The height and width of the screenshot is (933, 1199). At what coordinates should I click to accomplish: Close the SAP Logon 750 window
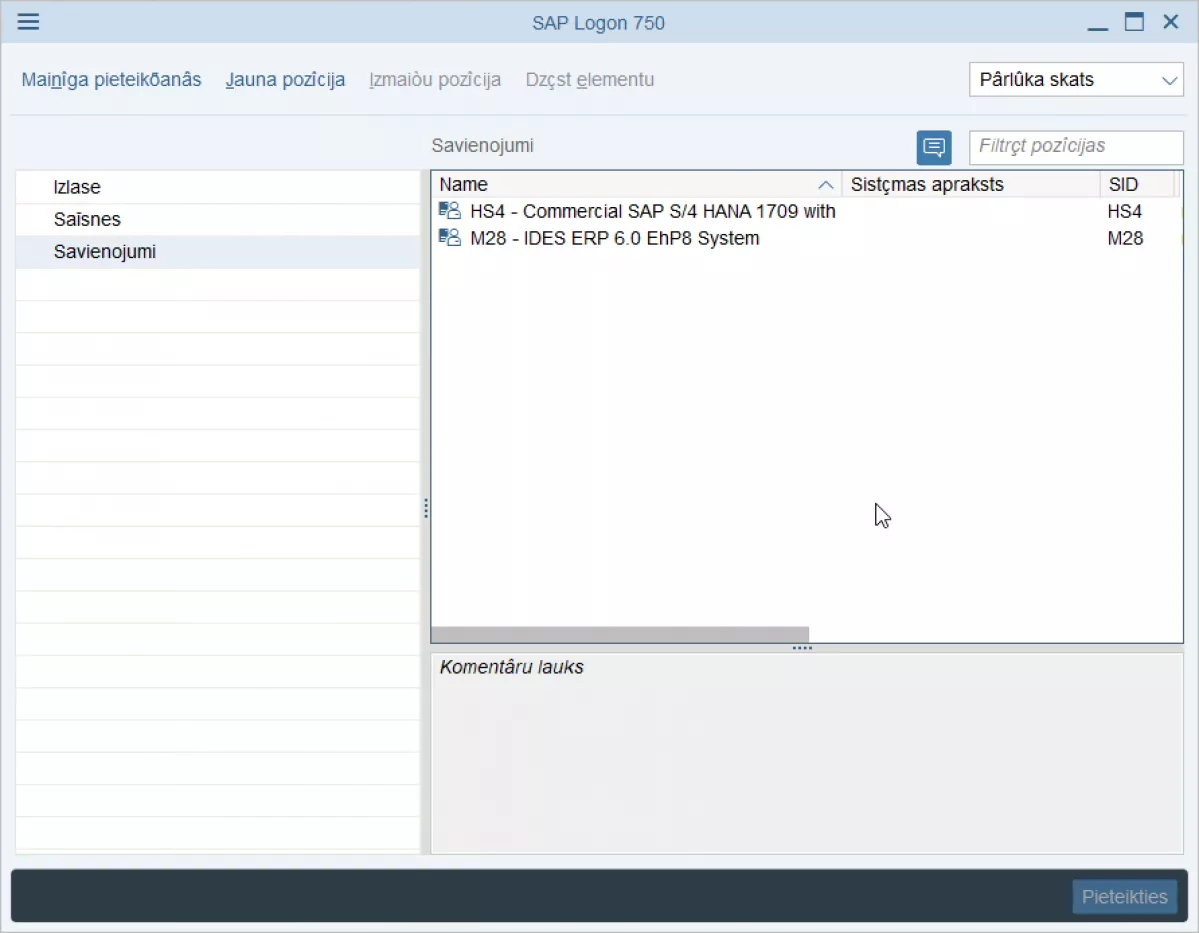pos(1171,21)
